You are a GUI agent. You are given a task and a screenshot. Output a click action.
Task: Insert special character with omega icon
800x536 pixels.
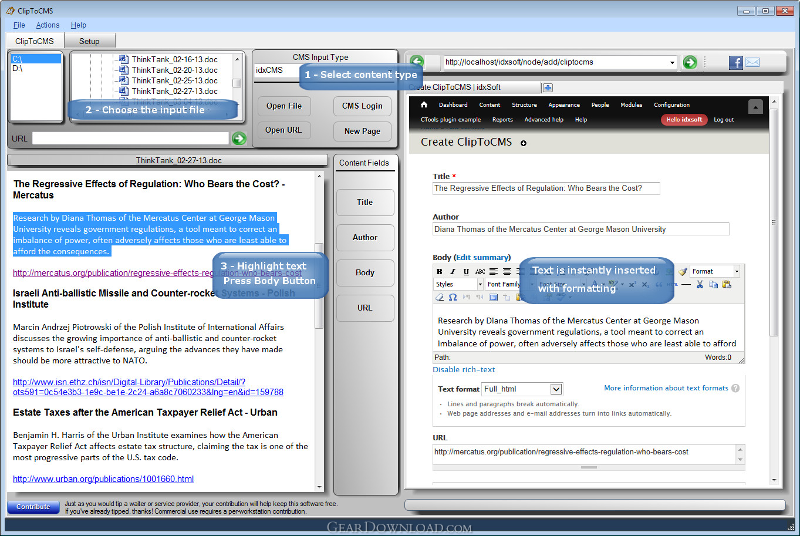[453, 297]
